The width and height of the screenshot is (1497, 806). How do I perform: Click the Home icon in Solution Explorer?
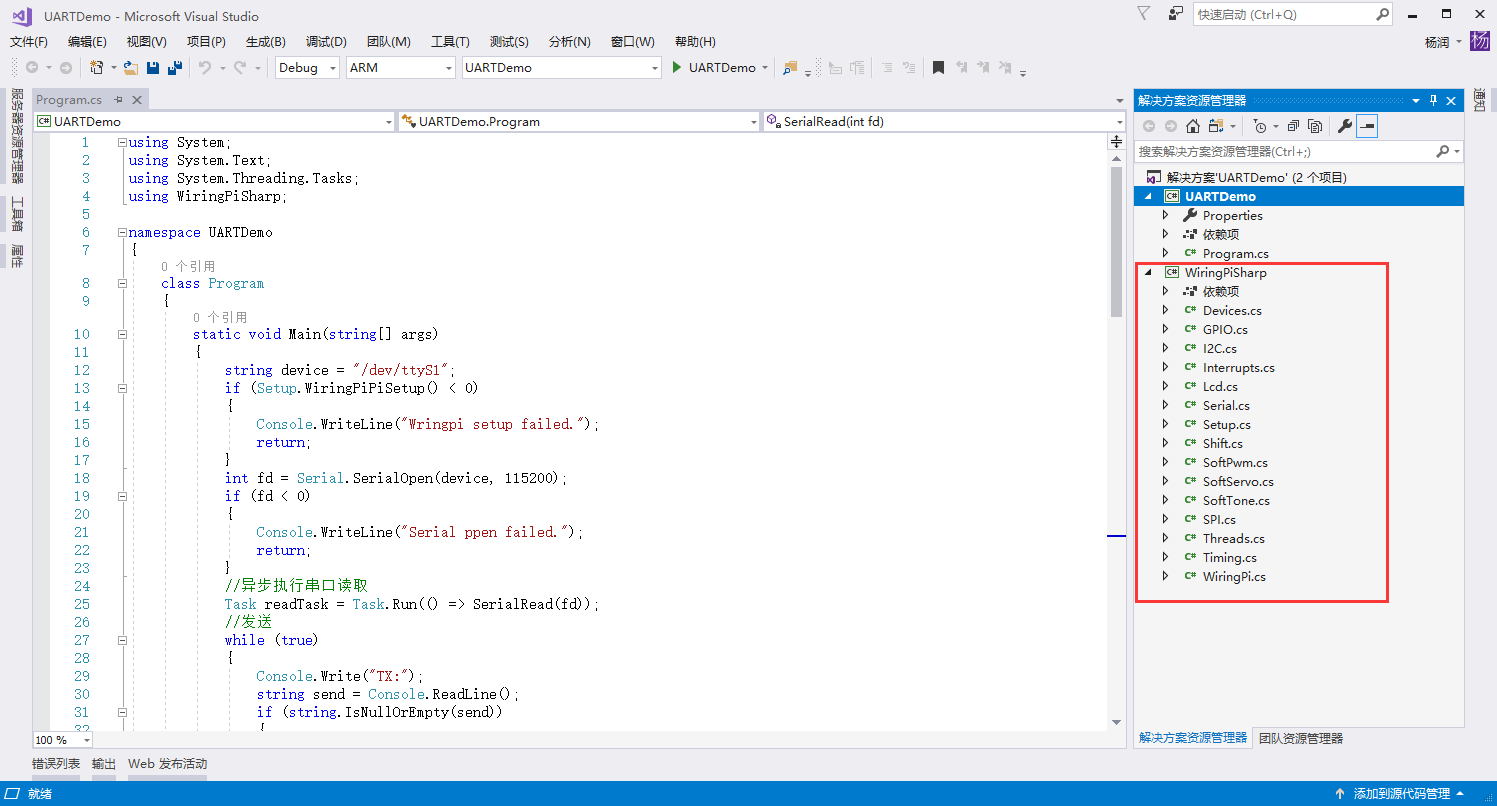click(1193, 126)
